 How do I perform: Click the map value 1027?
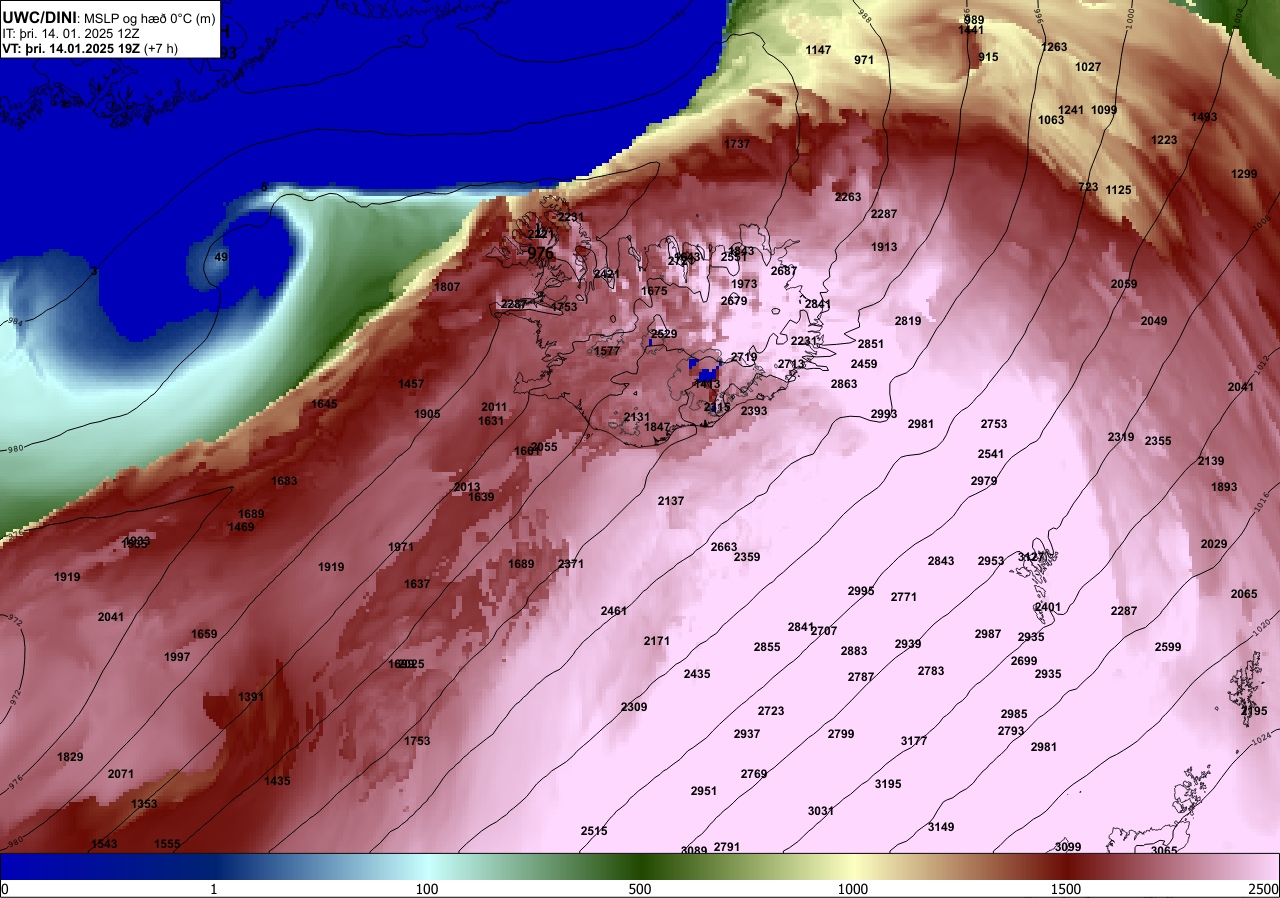tap(1088, 67)
